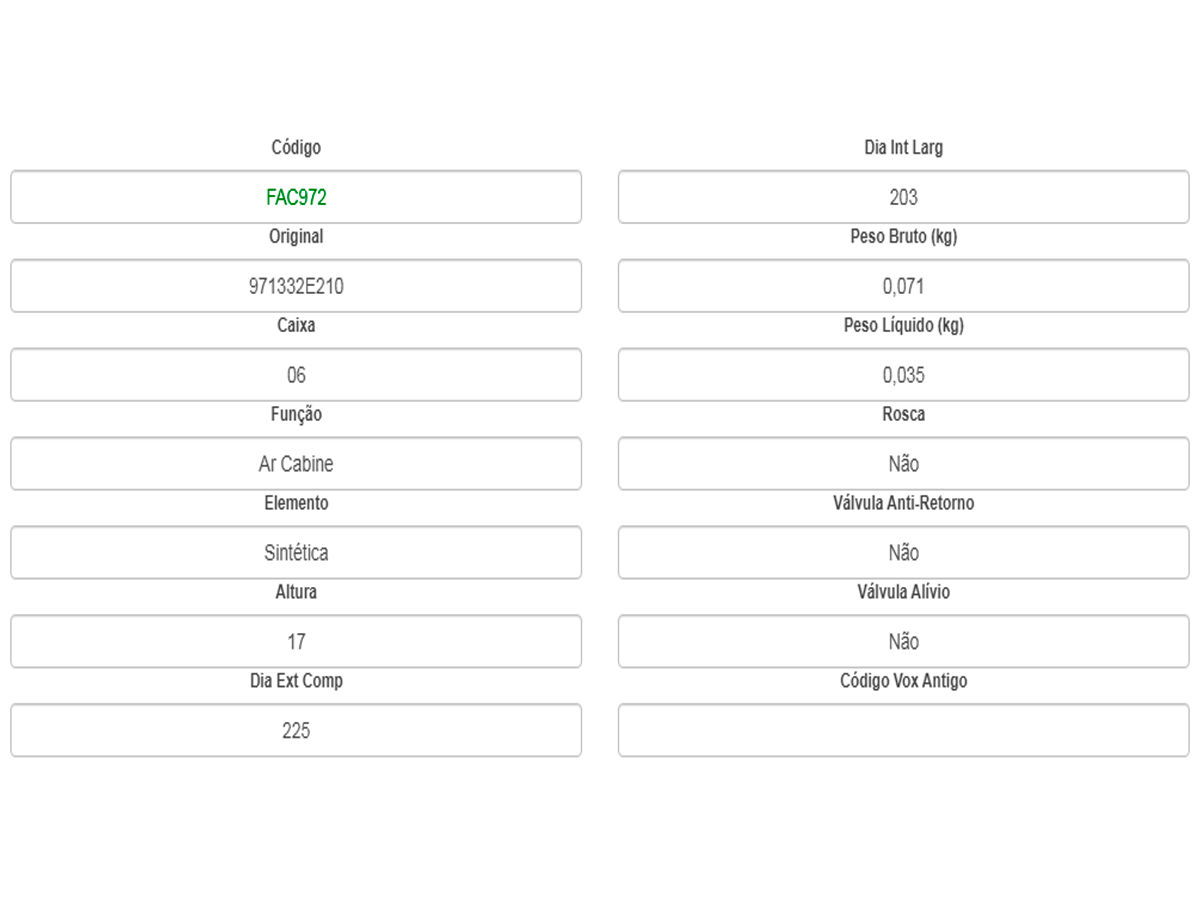Click the empty Código Vox Antigo field
Viewport: 1200px width, 900px height.
point(903,730)
